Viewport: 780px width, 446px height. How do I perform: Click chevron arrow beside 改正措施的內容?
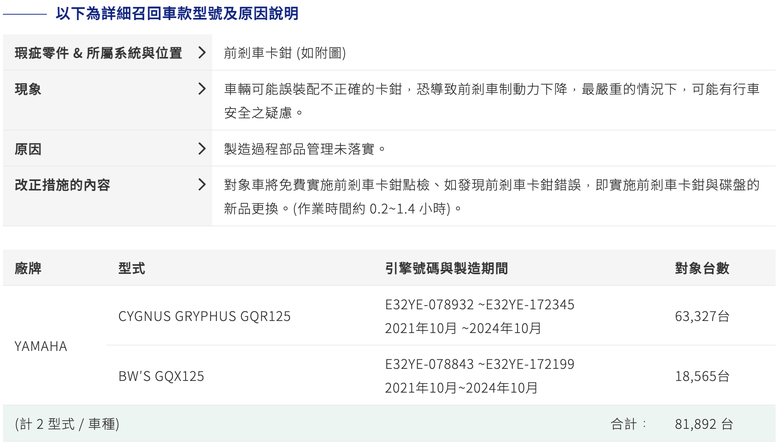201,184
